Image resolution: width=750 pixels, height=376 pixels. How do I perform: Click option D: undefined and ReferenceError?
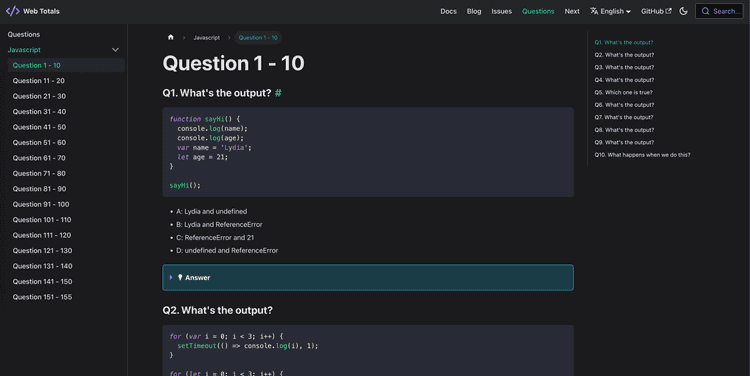[x=227, y=250]
